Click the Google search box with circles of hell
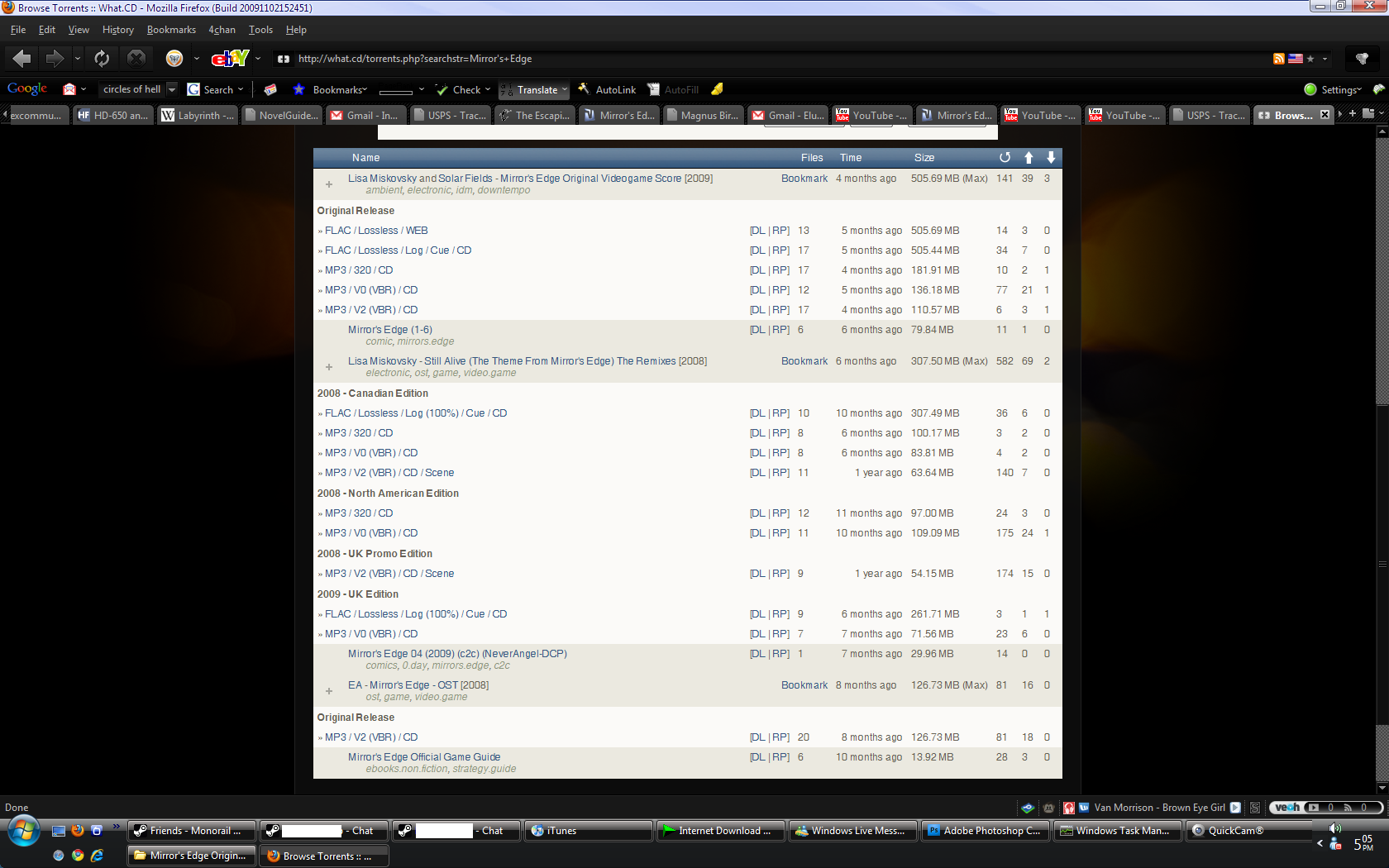Image resolution: width=1389 pixels, height=868 pixels. (x=132, y=89)
